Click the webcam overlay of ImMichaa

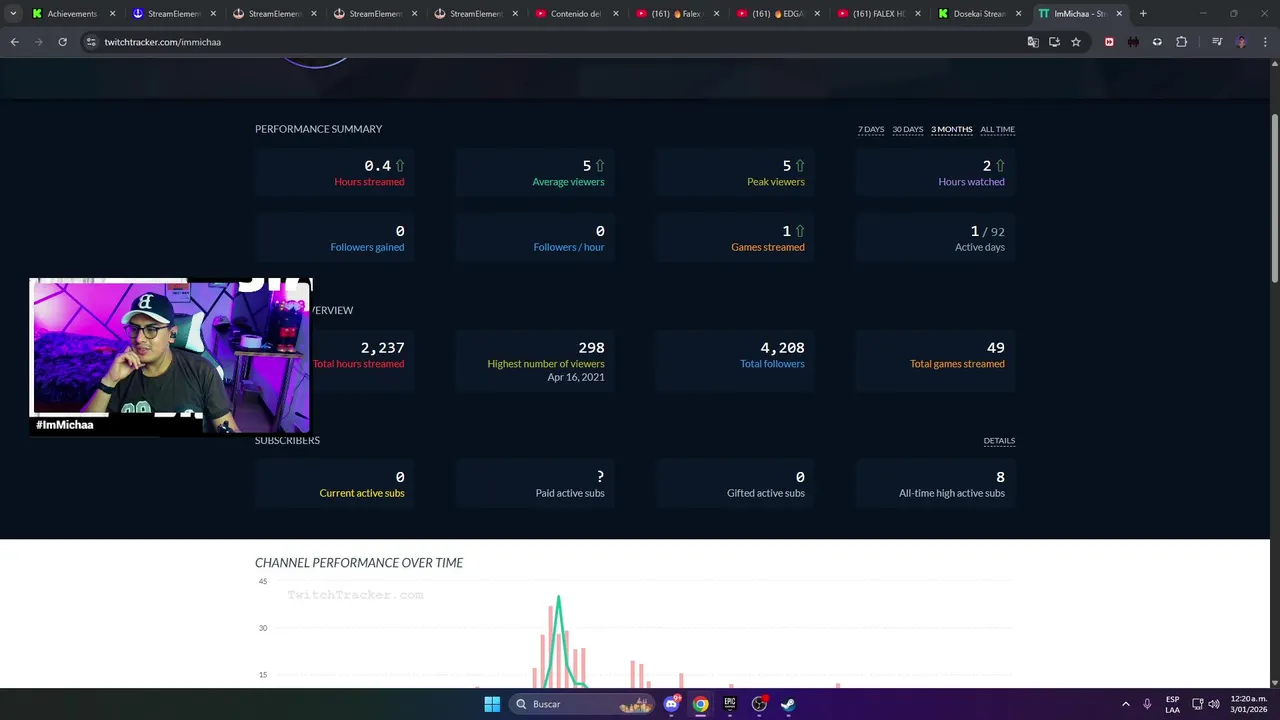coord(171,357)
